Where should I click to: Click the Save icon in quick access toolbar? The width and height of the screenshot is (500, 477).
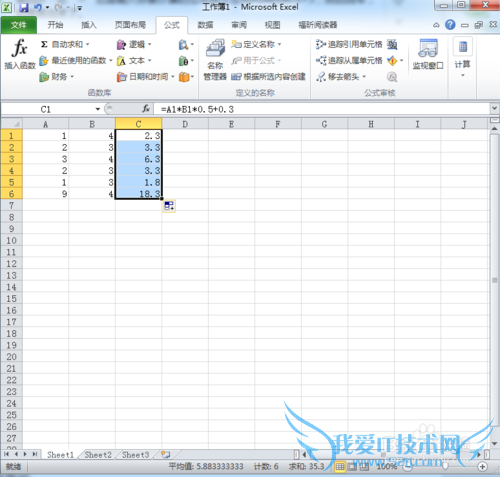[24, 7]
